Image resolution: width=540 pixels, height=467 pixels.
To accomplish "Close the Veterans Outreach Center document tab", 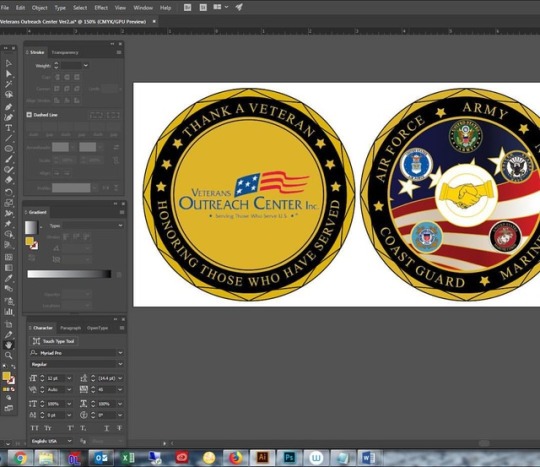I will [x=154, y=22].
